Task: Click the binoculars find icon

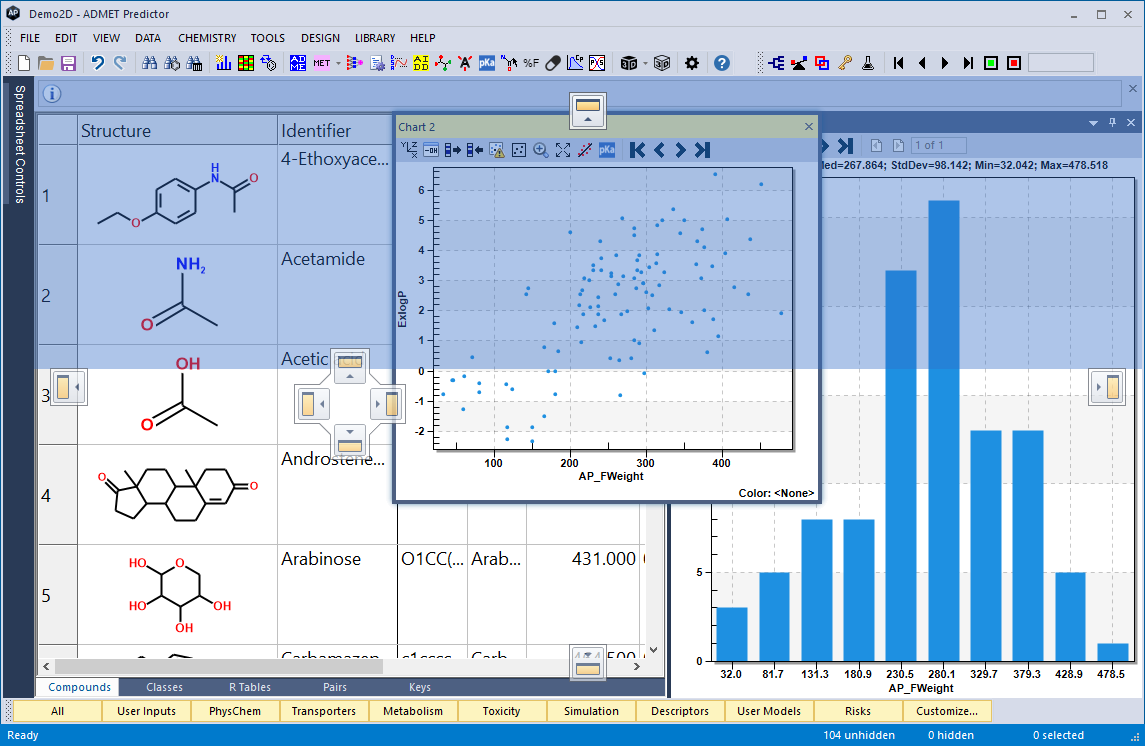Action: point(150,64)
